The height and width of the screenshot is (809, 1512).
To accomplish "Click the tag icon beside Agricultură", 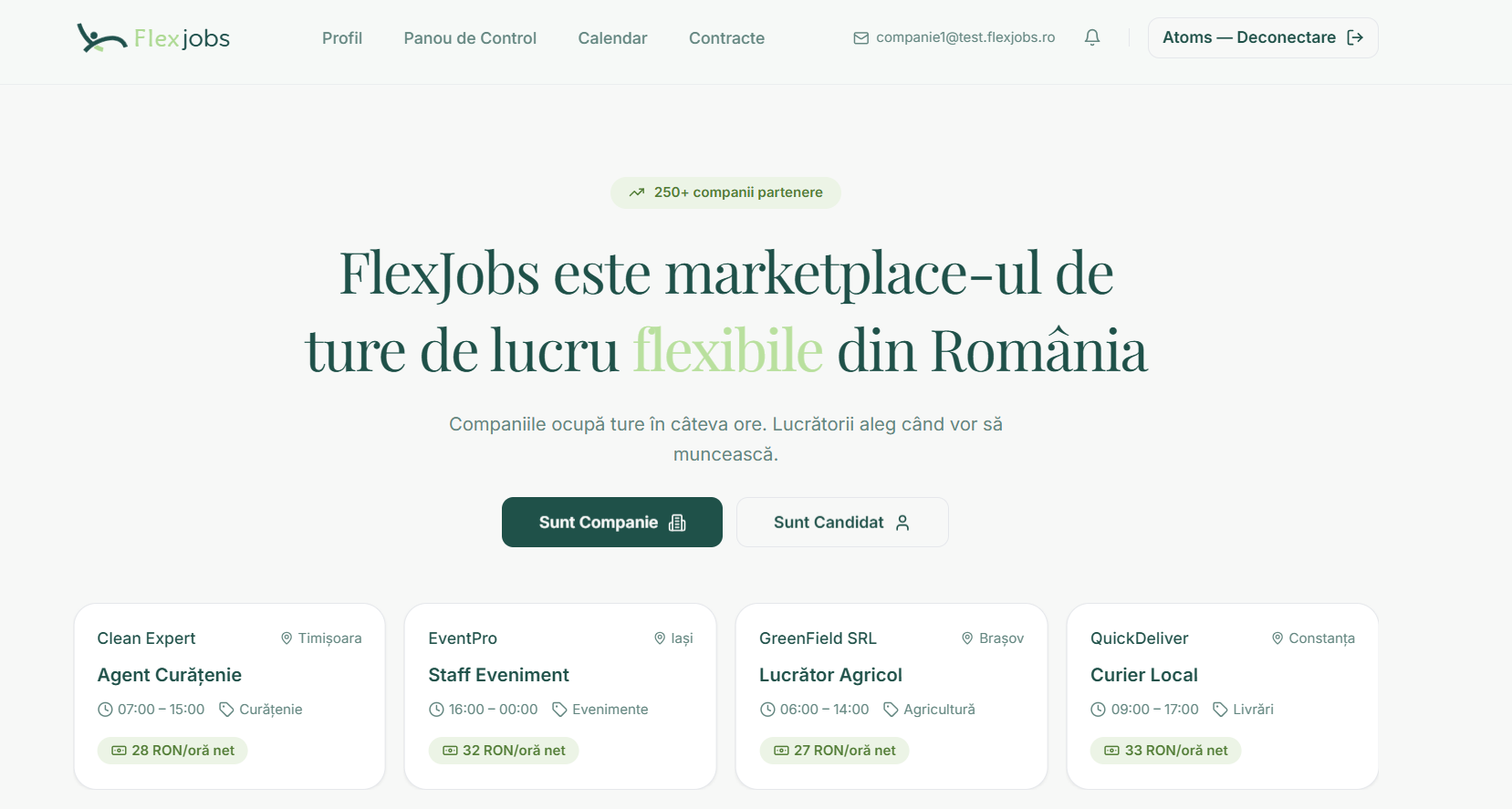I will (x=891, y=710).
